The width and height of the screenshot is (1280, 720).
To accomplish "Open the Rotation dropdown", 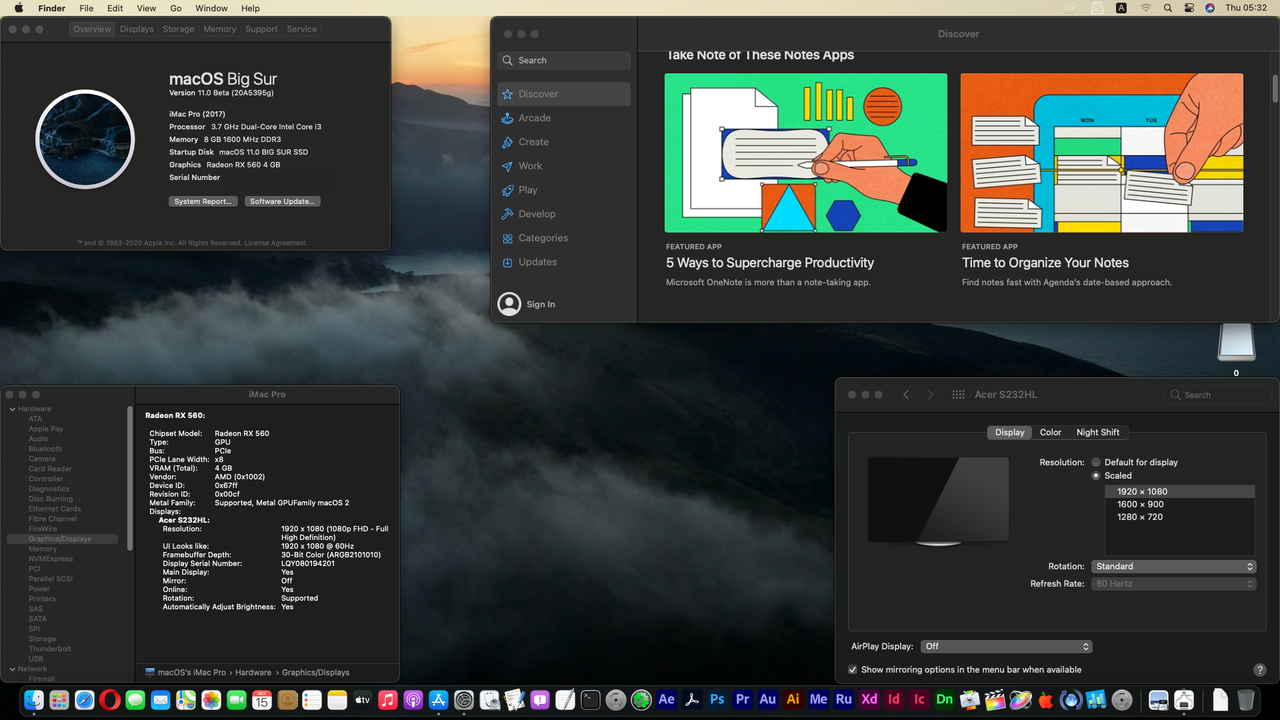I will point(1174,566).
